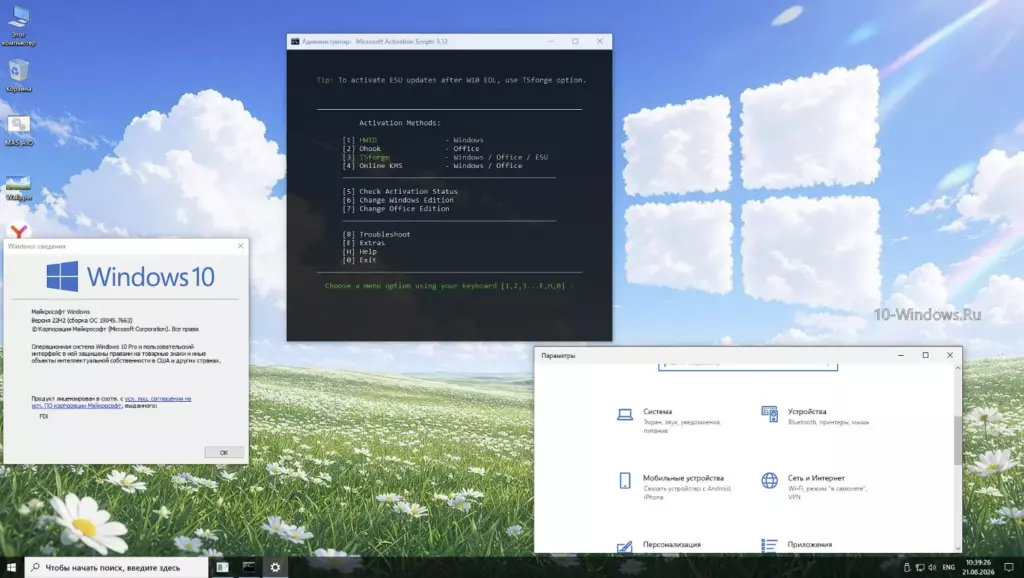Click '[6] Change Windows Edition' line
Viewport: 1024px width, 578px height.
398,200
